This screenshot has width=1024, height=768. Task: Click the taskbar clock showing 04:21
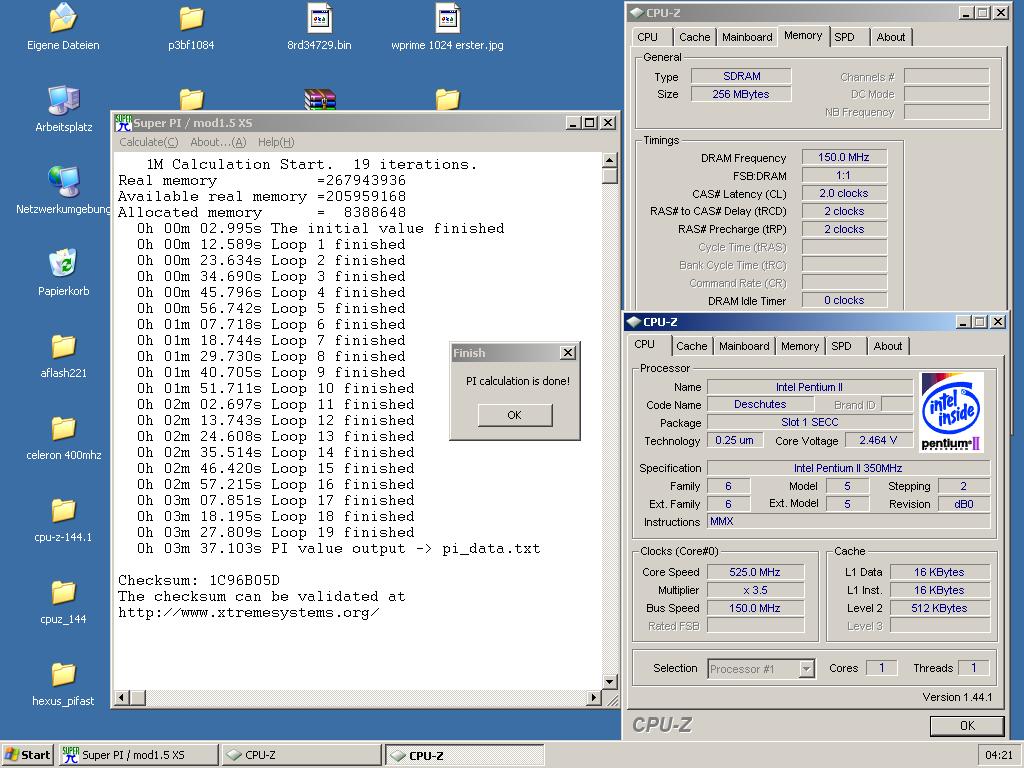tap(999, 755)
